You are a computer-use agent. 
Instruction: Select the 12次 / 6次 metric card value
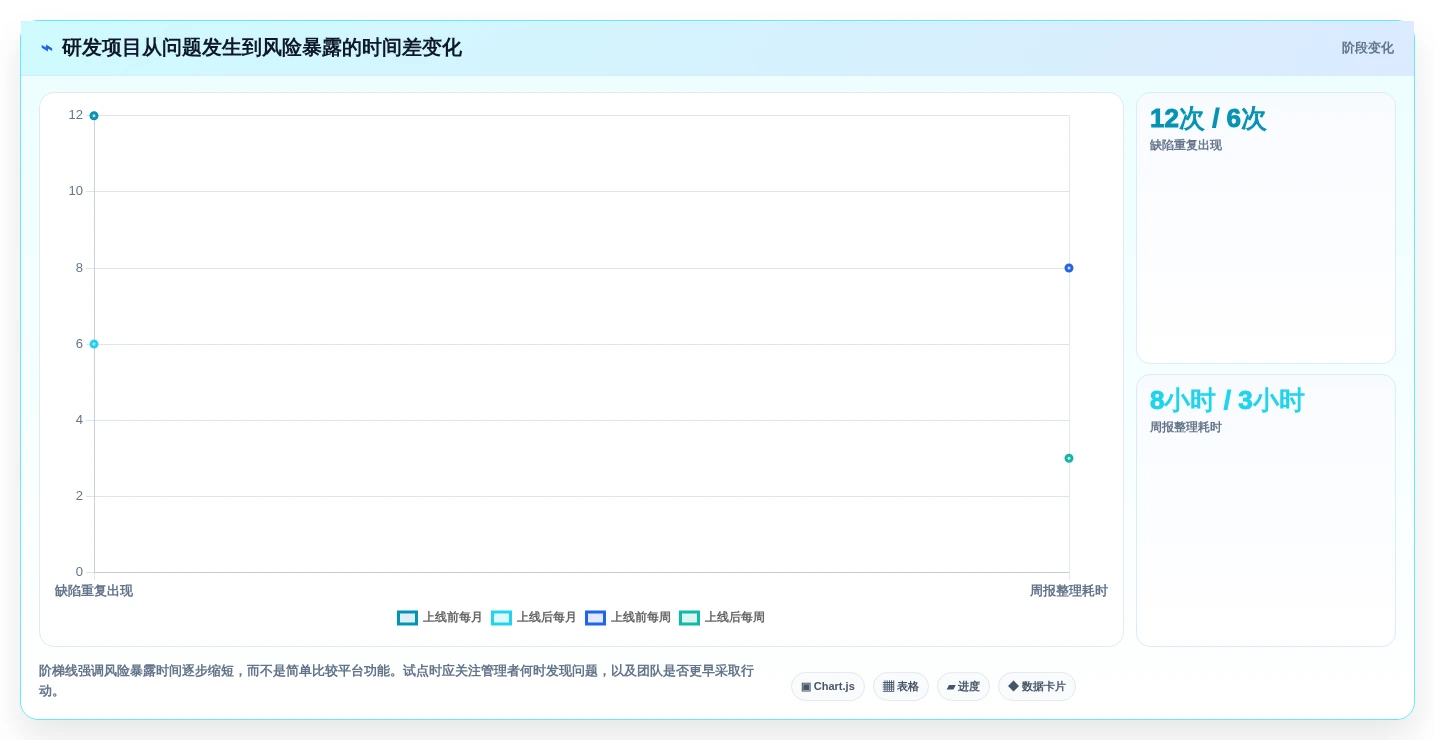(1207, 119)
